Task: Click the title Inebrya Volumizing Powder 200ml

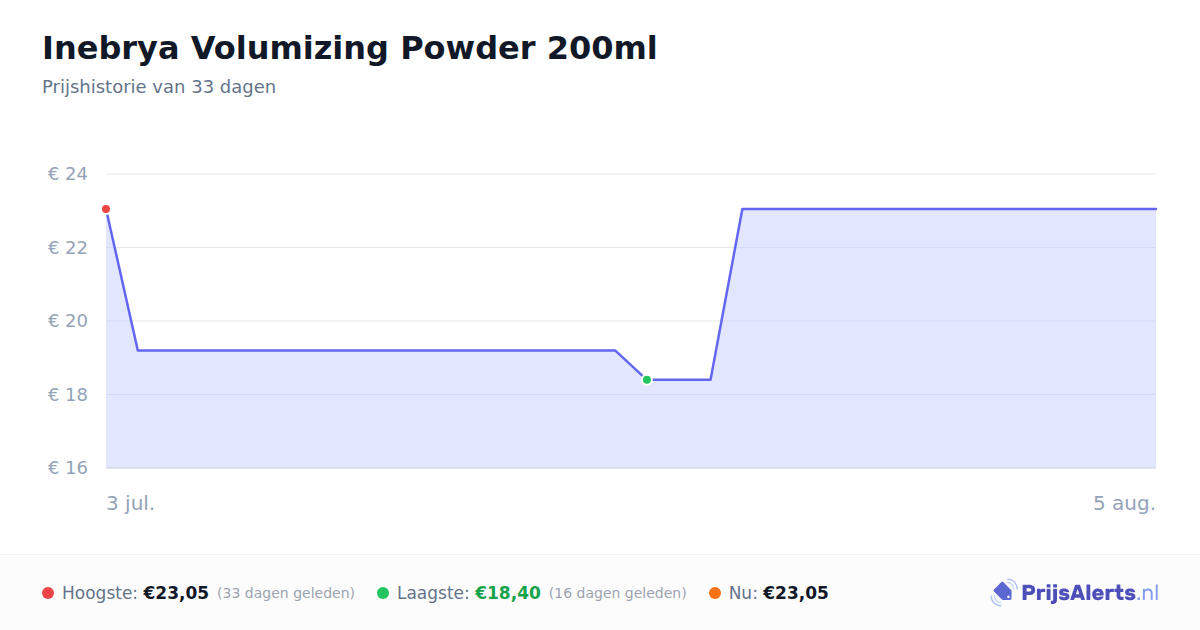Action: point(350,48)
